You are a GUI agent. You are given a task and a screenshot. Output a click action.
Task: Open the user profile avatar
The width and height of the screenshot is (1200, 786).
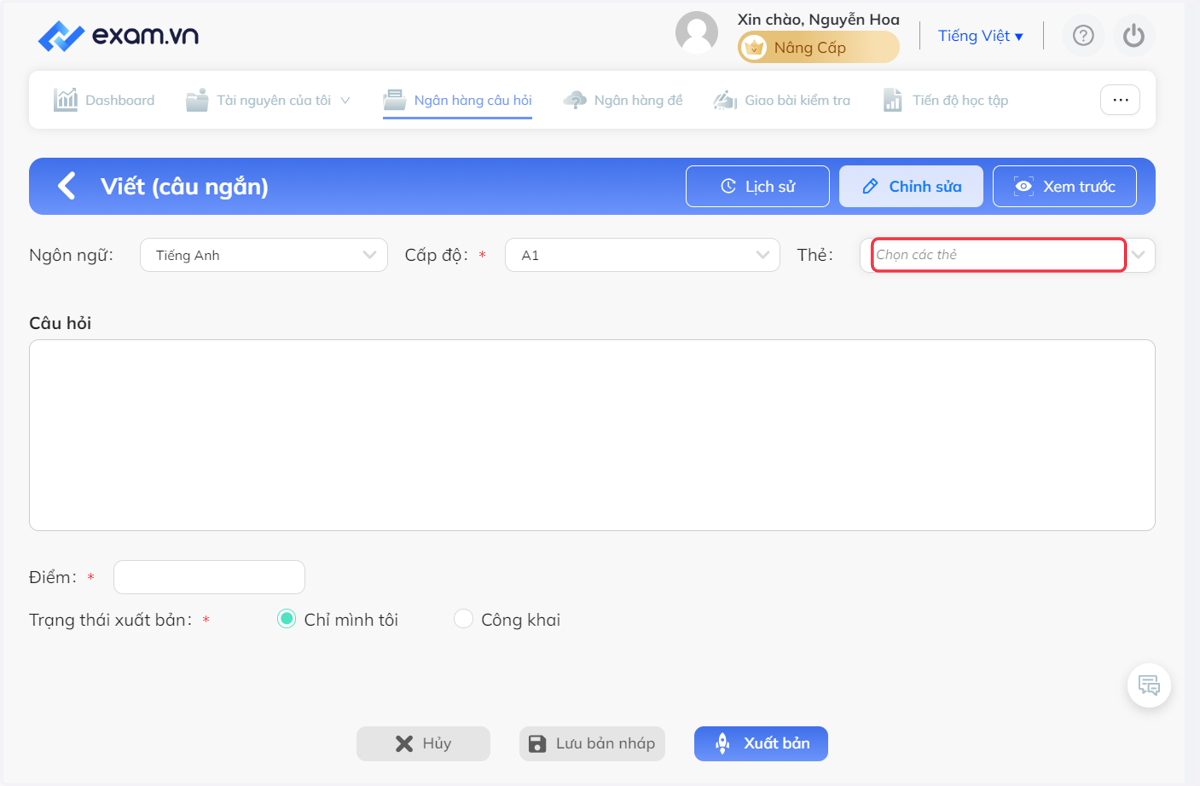pos(697,33)
